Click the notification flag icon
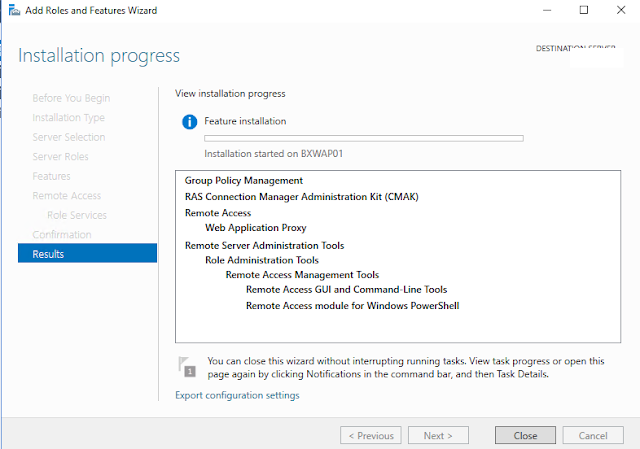This screenshot has height=449, width=640. (x=187, y=367)
